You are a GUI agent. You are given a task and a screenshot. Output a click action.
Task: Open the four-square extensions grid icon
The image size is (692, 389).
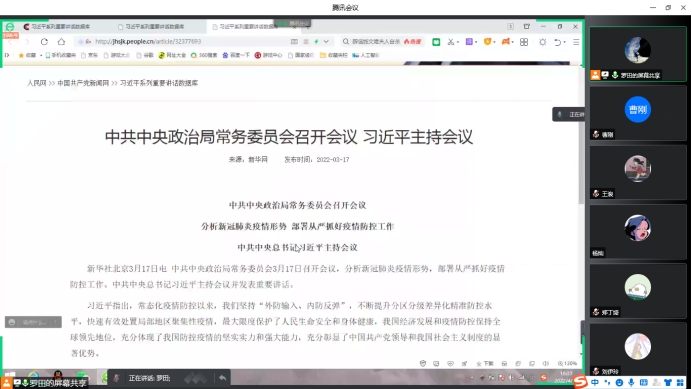(524, 42)
